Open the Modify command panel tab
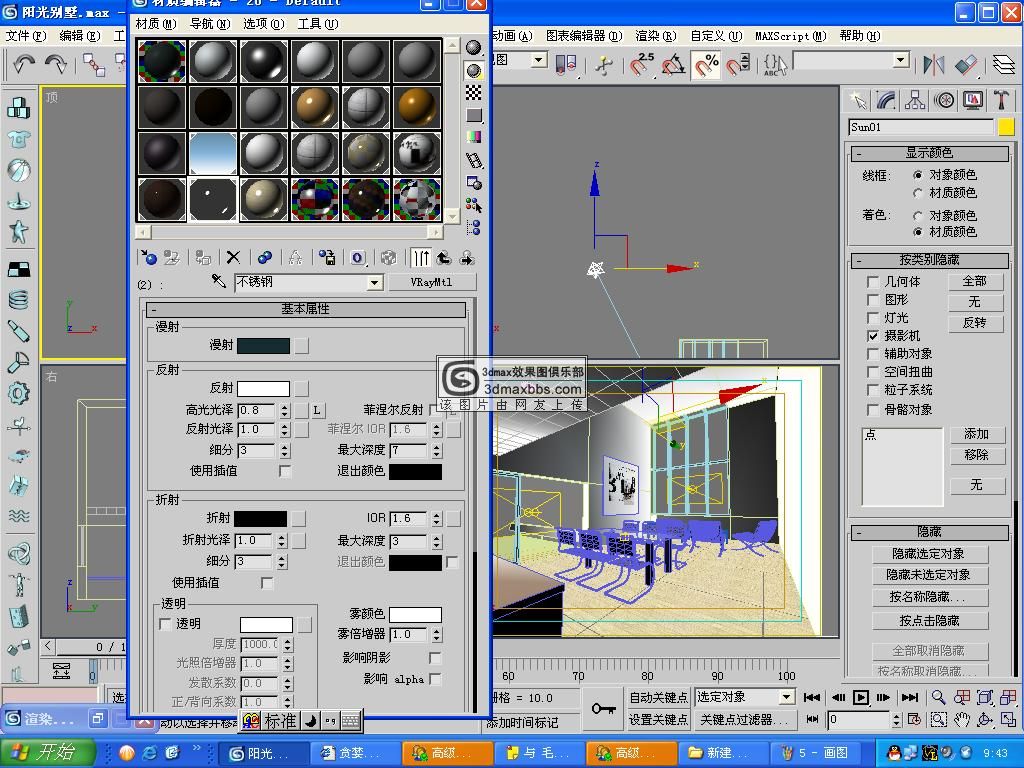The width and height of the screenshot is (1024, 768). coord(886,100)
